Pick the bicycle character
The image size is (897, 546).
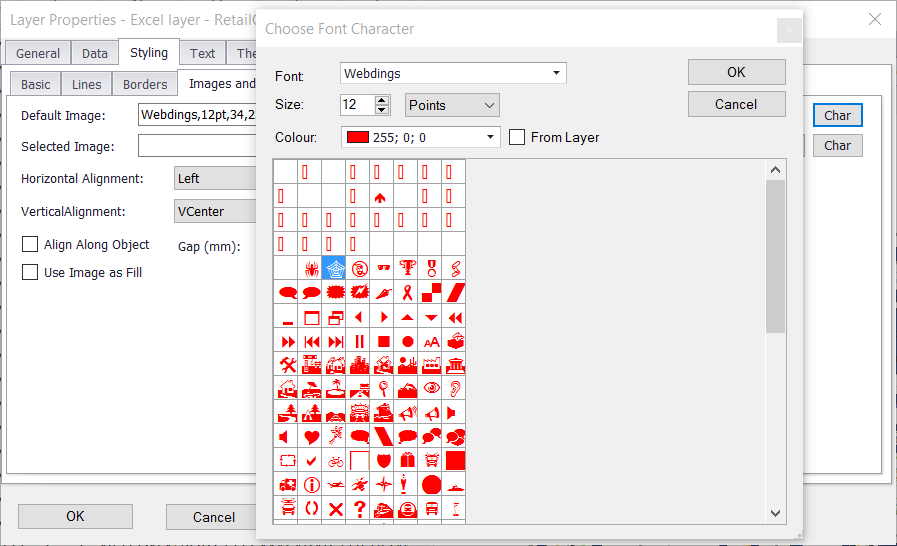coord(335,461)
